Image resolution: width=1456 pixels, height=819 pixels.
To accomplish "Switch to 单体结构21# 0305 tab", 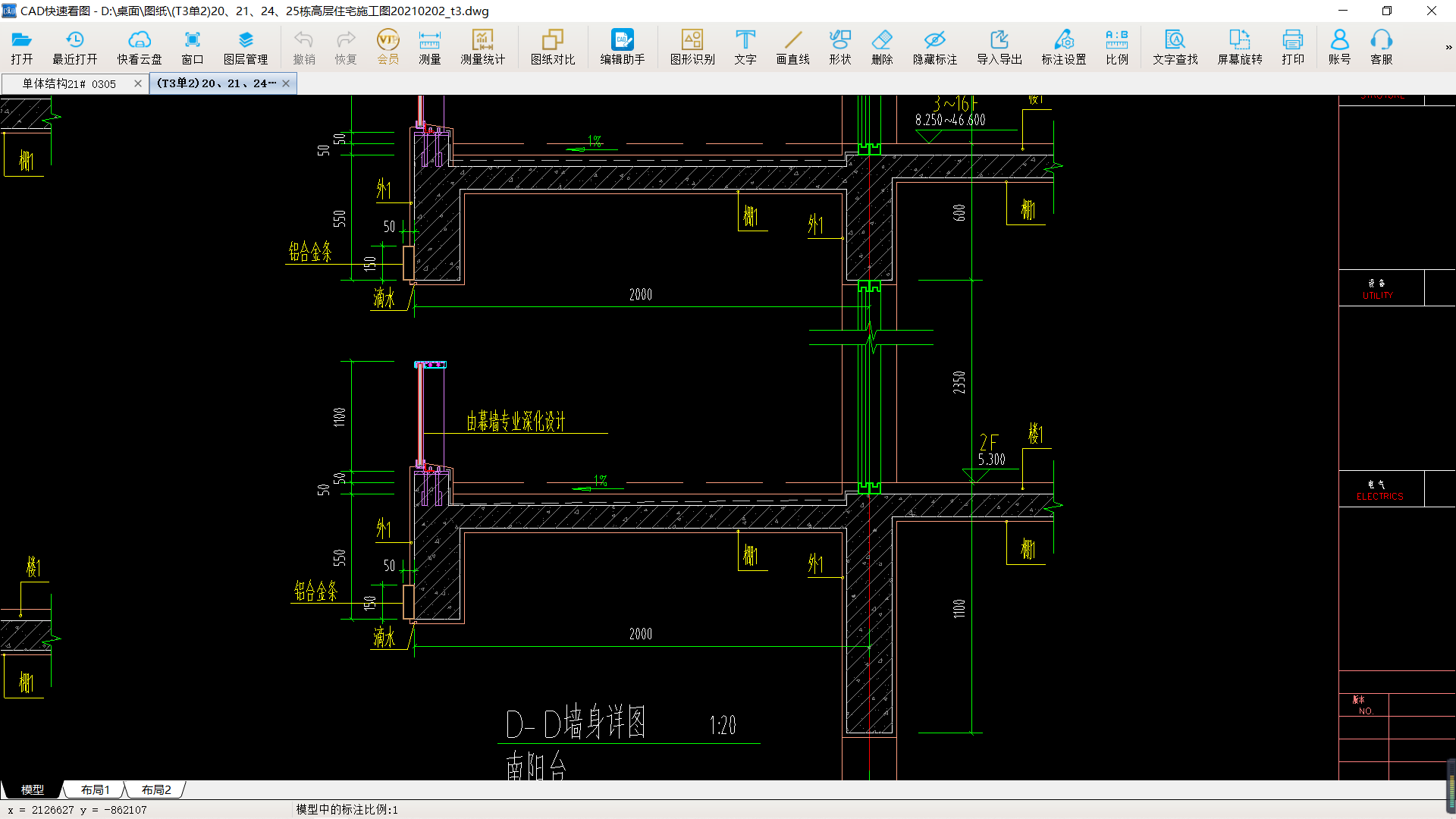I will tap(69, 83).
